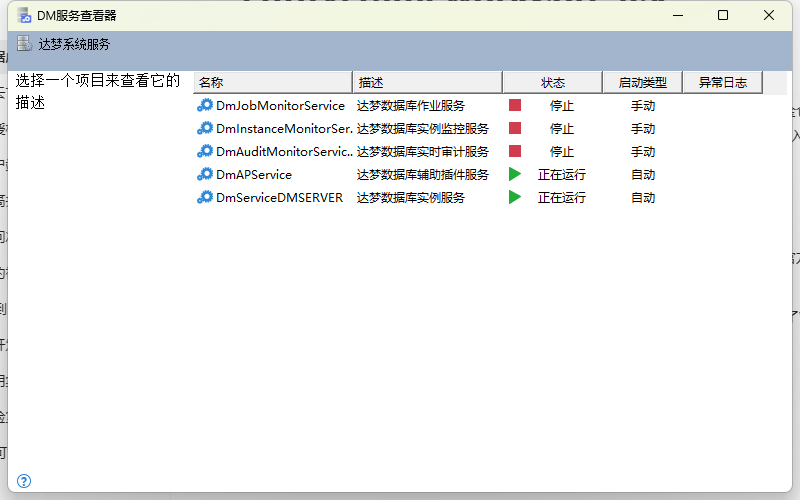Click the gear icon of DmAuditMonitorServic..
This screenshot has width=800, height=500.
click(x=205, y=152)
